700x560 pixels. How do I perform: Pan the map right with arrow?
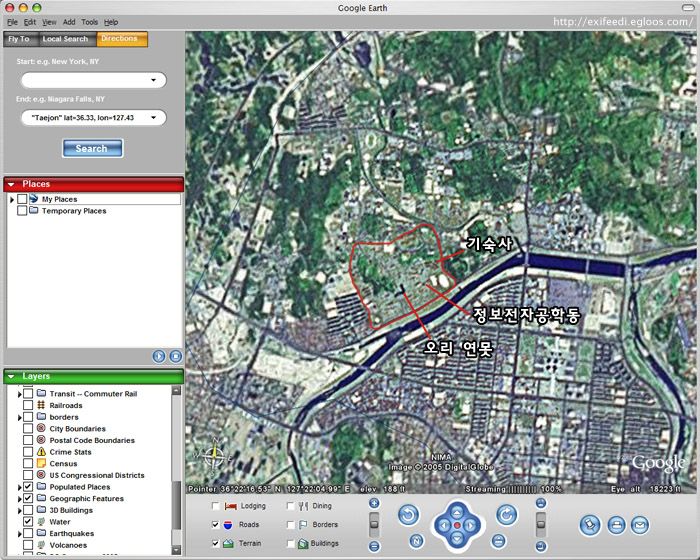click(x=471, y=526)
